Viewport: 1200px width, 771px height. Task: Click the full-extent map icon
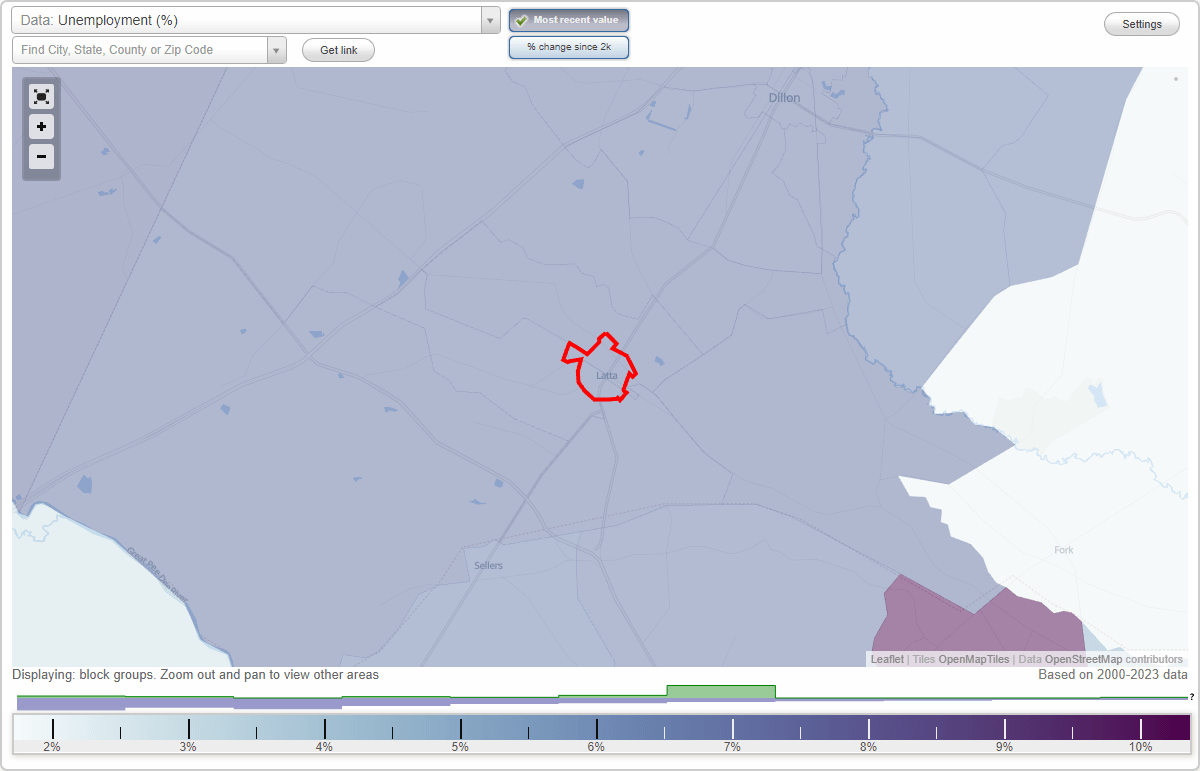(41, 96)
